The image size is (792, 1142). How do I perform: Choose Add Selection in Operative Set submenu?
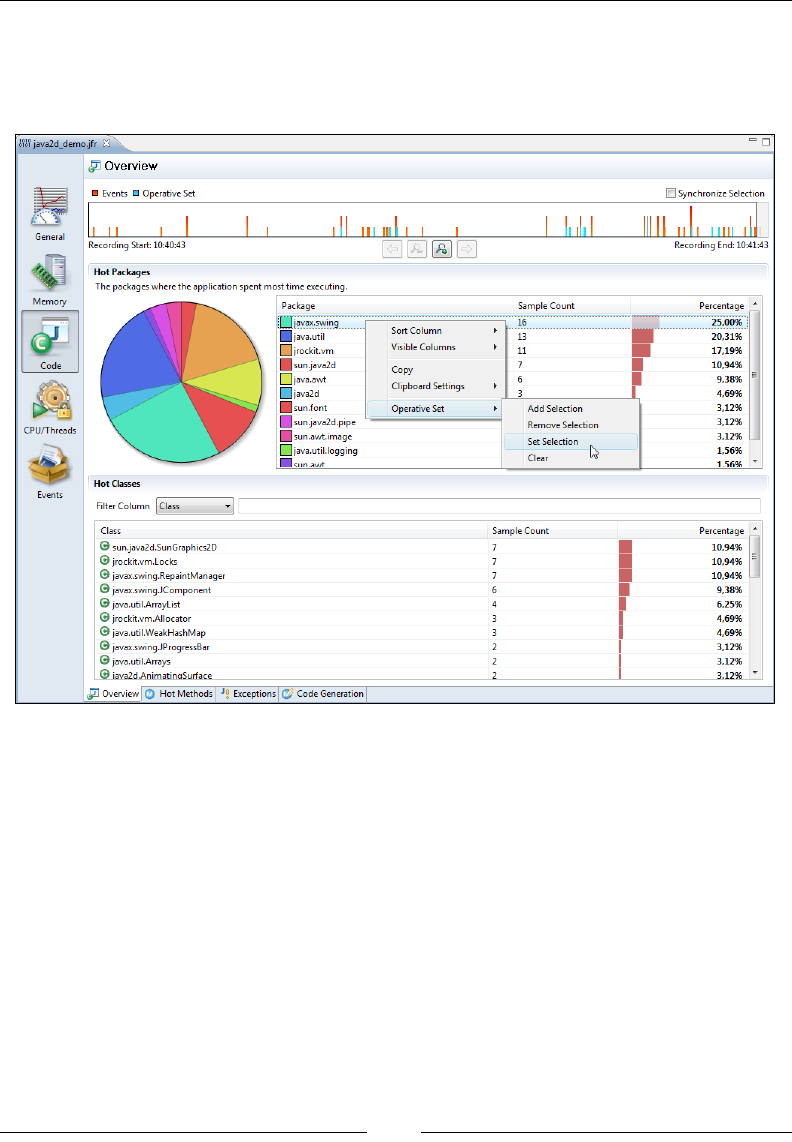coord(571,409)
